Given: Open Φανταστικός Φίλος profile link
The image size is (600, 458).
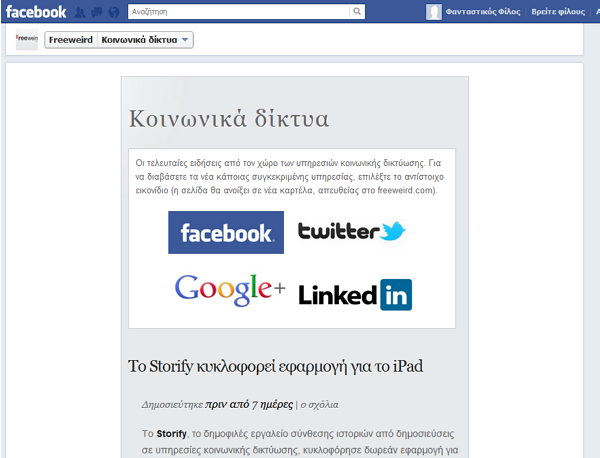Looking at the screenshot, I should click(x=483, y=12).
